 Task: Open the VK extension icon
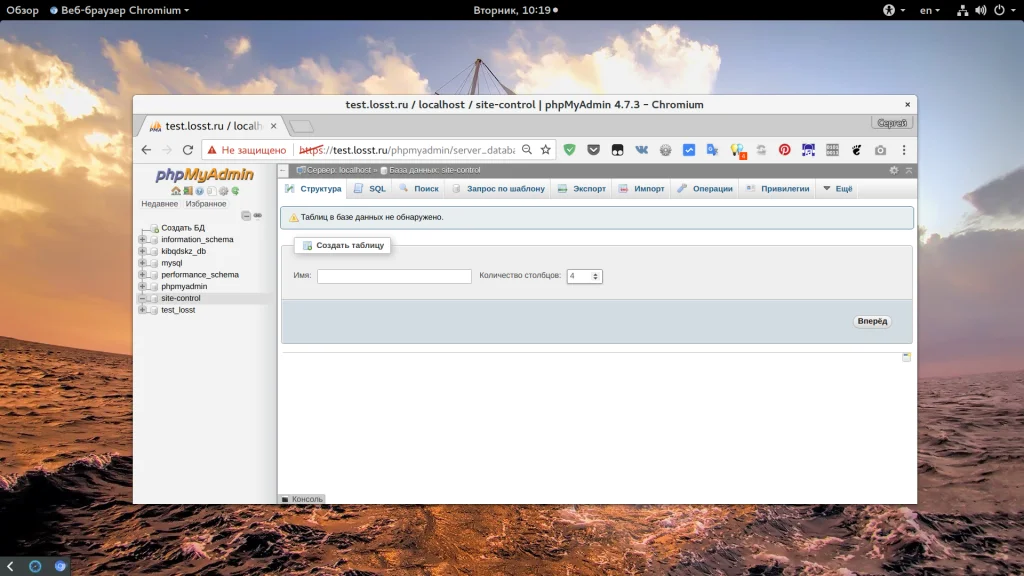tap(641, 150)
